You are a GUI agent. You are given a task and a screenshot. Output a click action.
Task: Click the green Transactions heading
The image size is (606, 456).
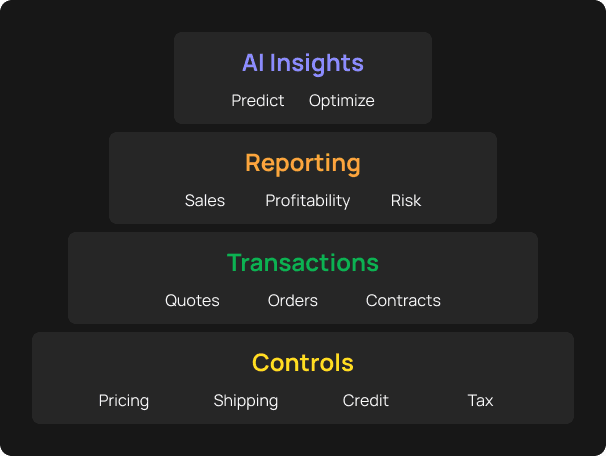(303, 263)
